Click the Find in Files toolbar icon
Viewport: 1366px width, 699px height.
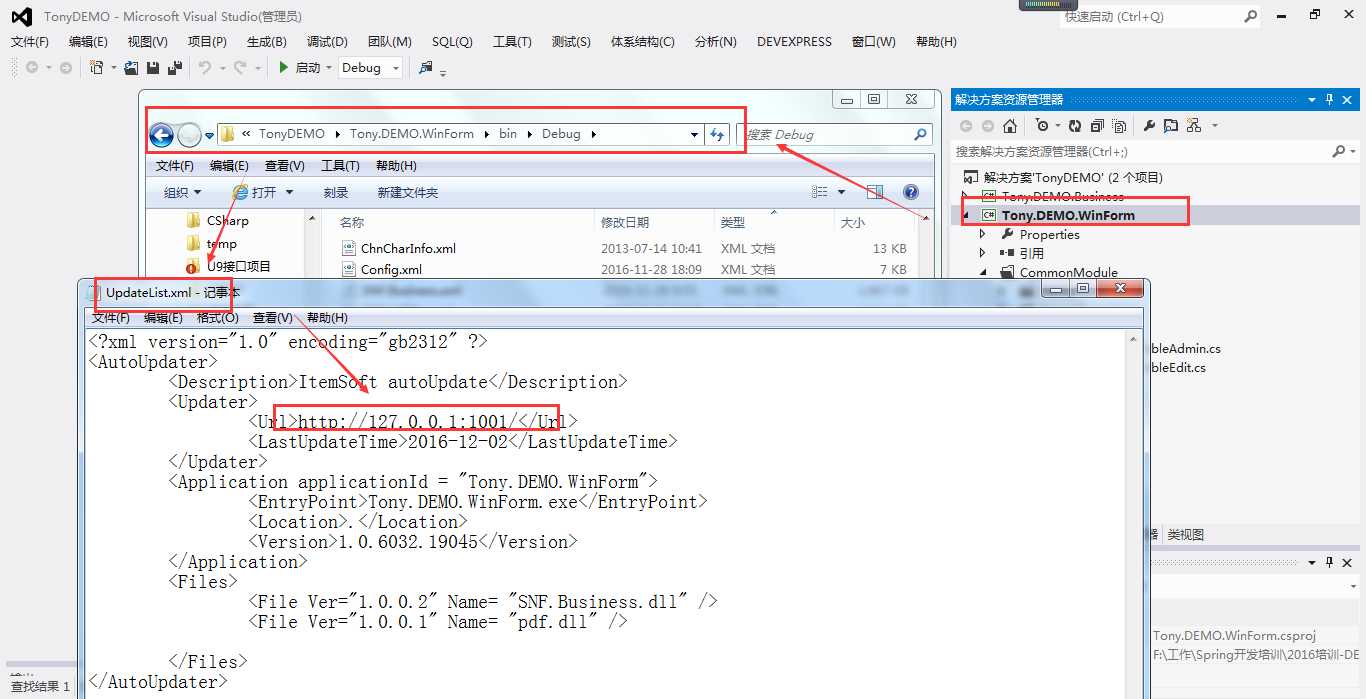click(x=426, y=68)
